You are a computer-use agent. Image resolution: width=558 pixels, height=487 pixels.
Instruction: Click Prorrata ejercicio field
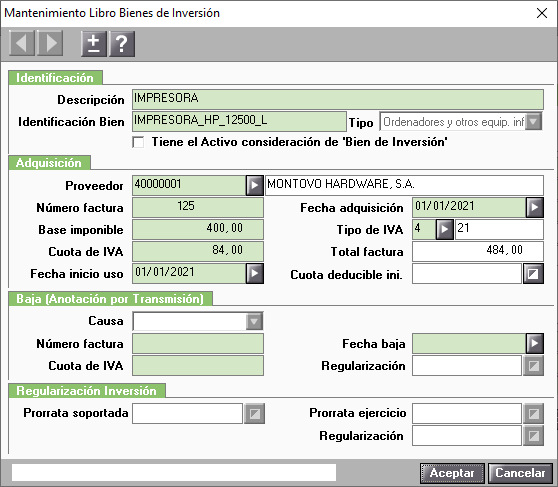point(467,413)
